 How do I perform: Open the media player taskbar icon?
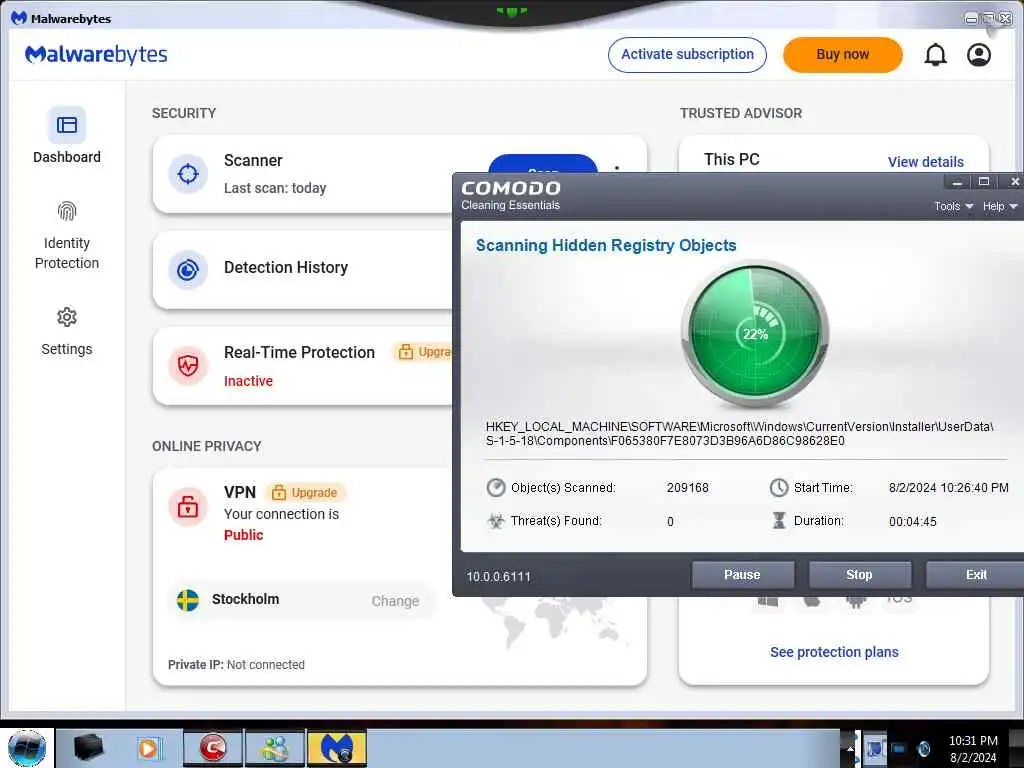[149, 748]
